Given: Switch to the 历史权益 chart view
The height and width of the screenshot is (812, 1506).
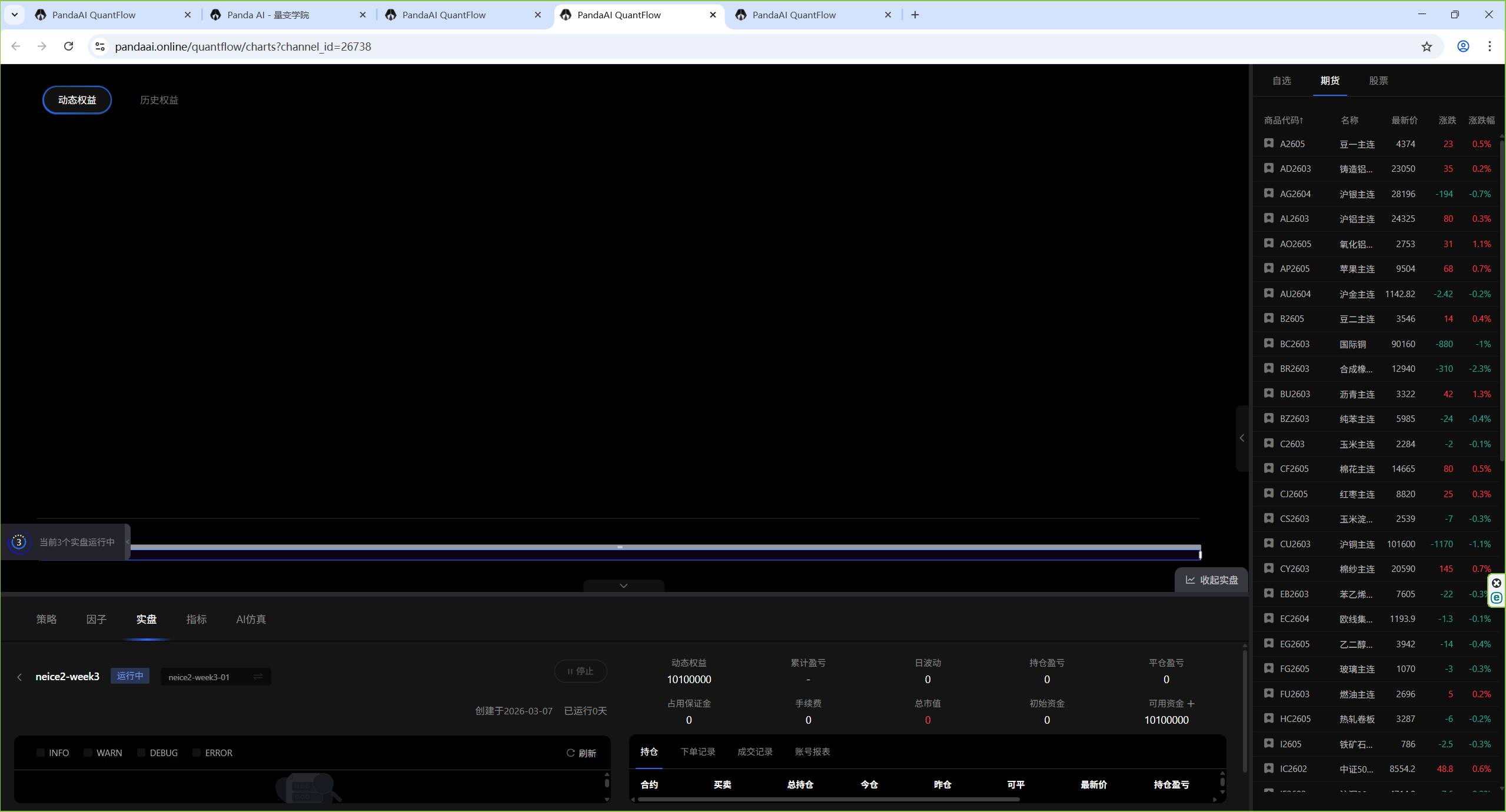Looking at the screenshot, I should (159, 100).
